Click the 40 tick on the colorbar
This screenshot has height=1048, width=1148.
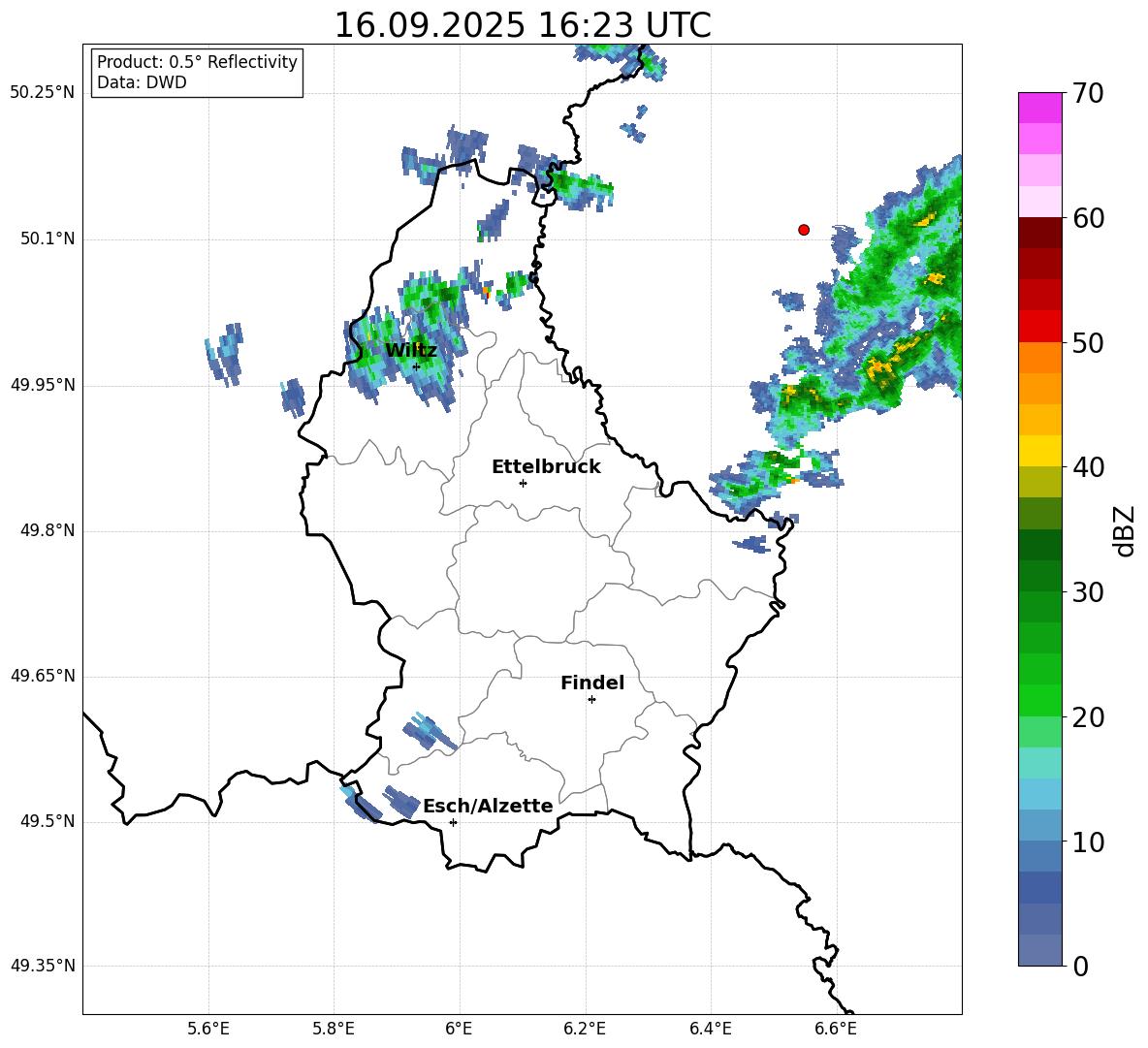(x=1087, y=467)
